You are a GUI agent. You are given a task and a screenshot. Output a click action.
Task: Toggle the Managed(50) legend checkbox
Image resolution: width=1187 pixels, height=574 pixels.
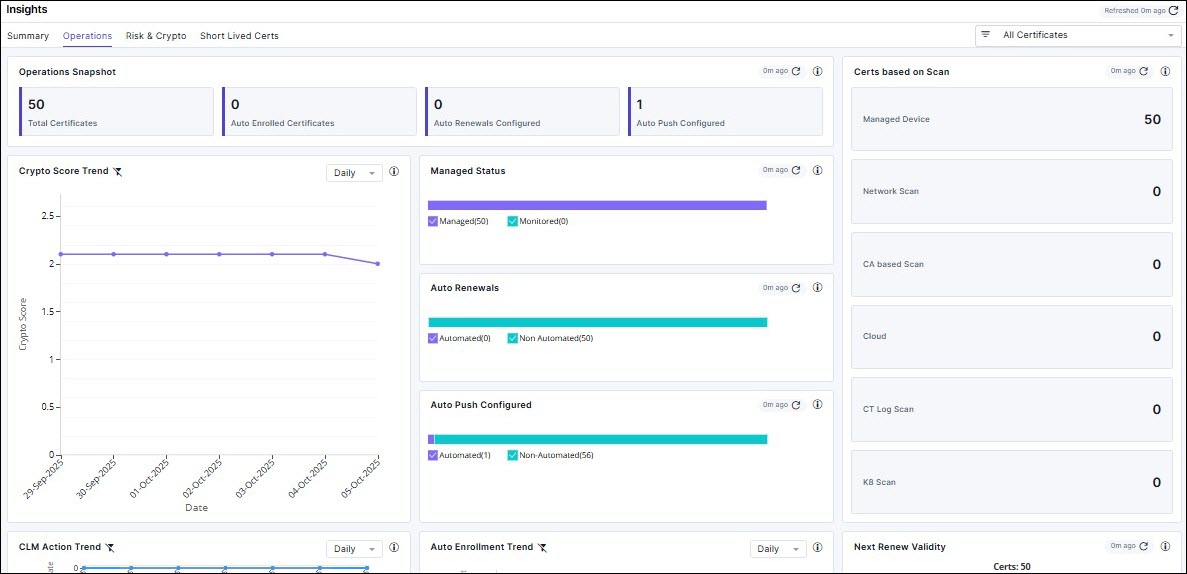coord(433,221)
